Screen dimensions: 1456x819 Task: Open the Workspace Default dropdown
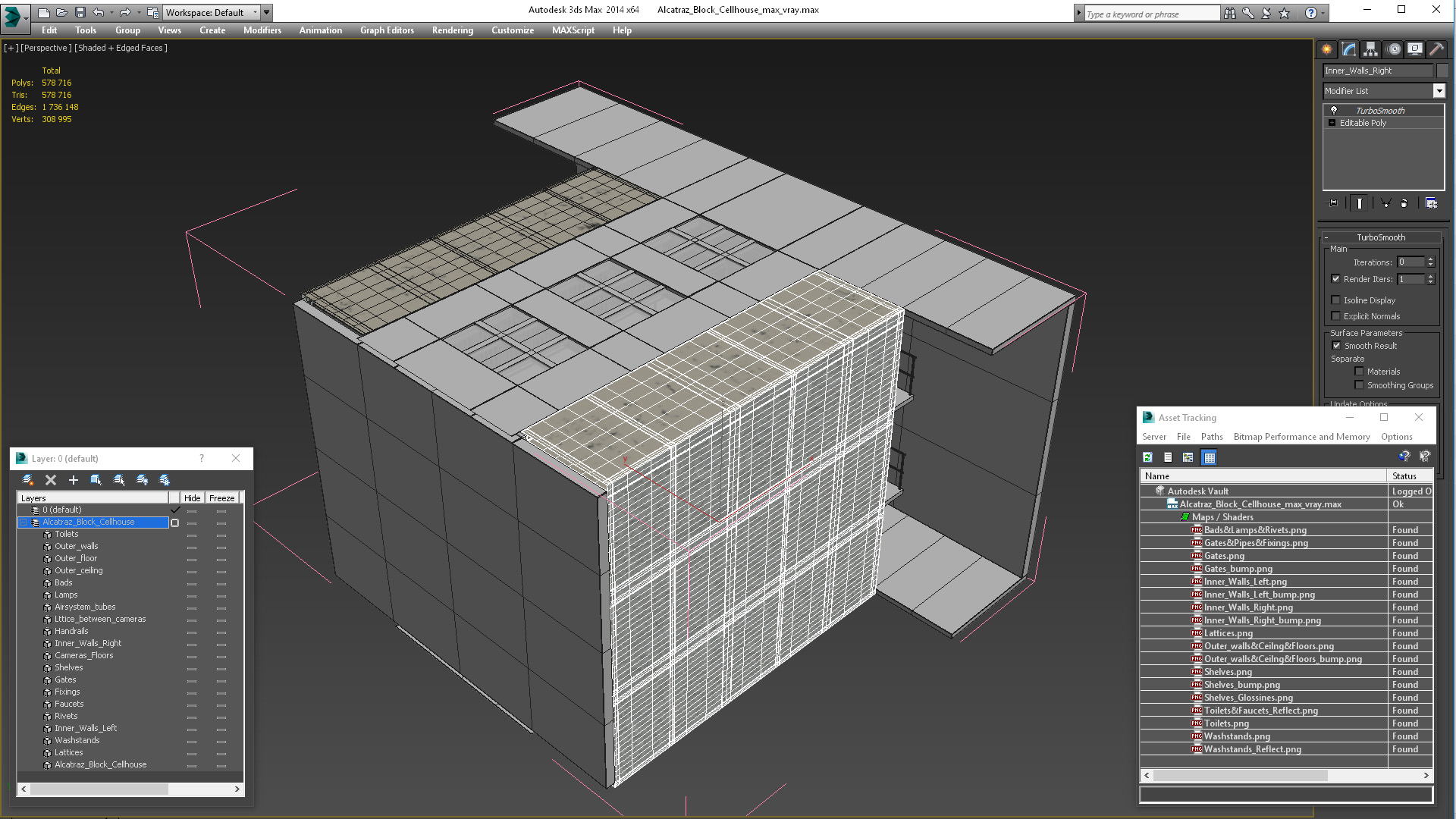point(212,13)
